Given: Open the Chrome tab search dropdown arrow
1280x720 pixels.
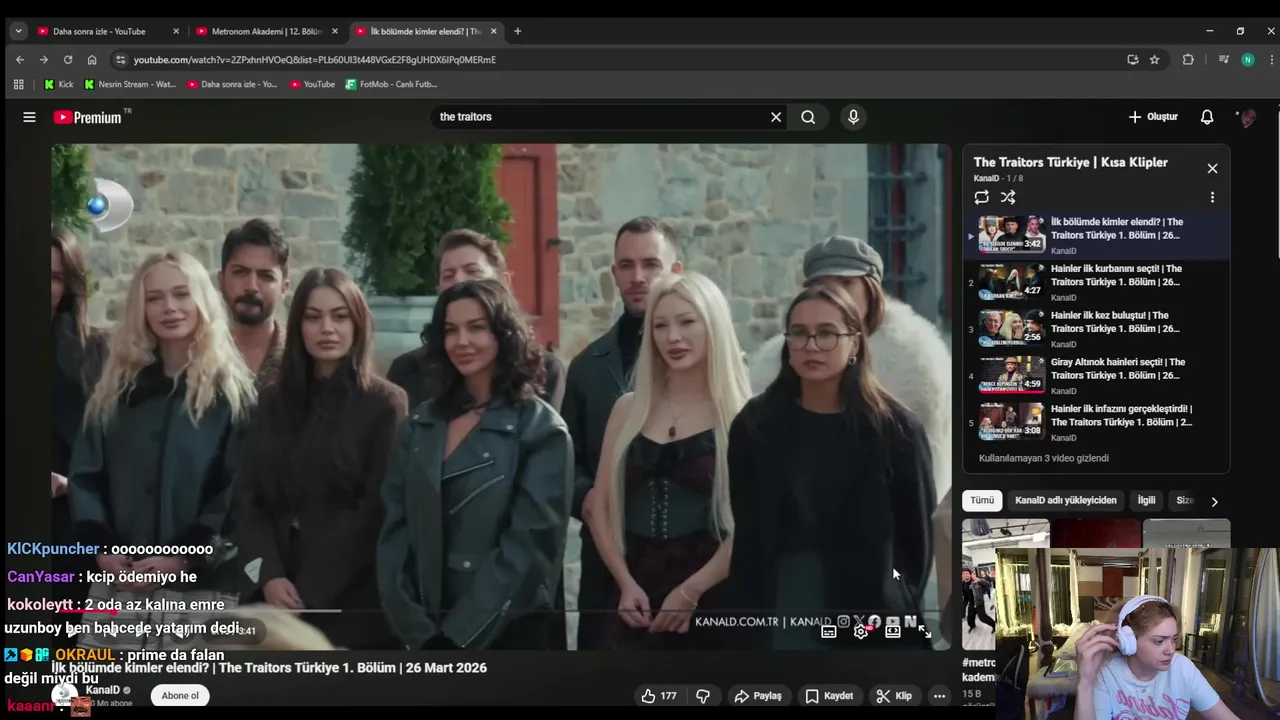Looking at the screenshot, I should click(x=18, y=31).
